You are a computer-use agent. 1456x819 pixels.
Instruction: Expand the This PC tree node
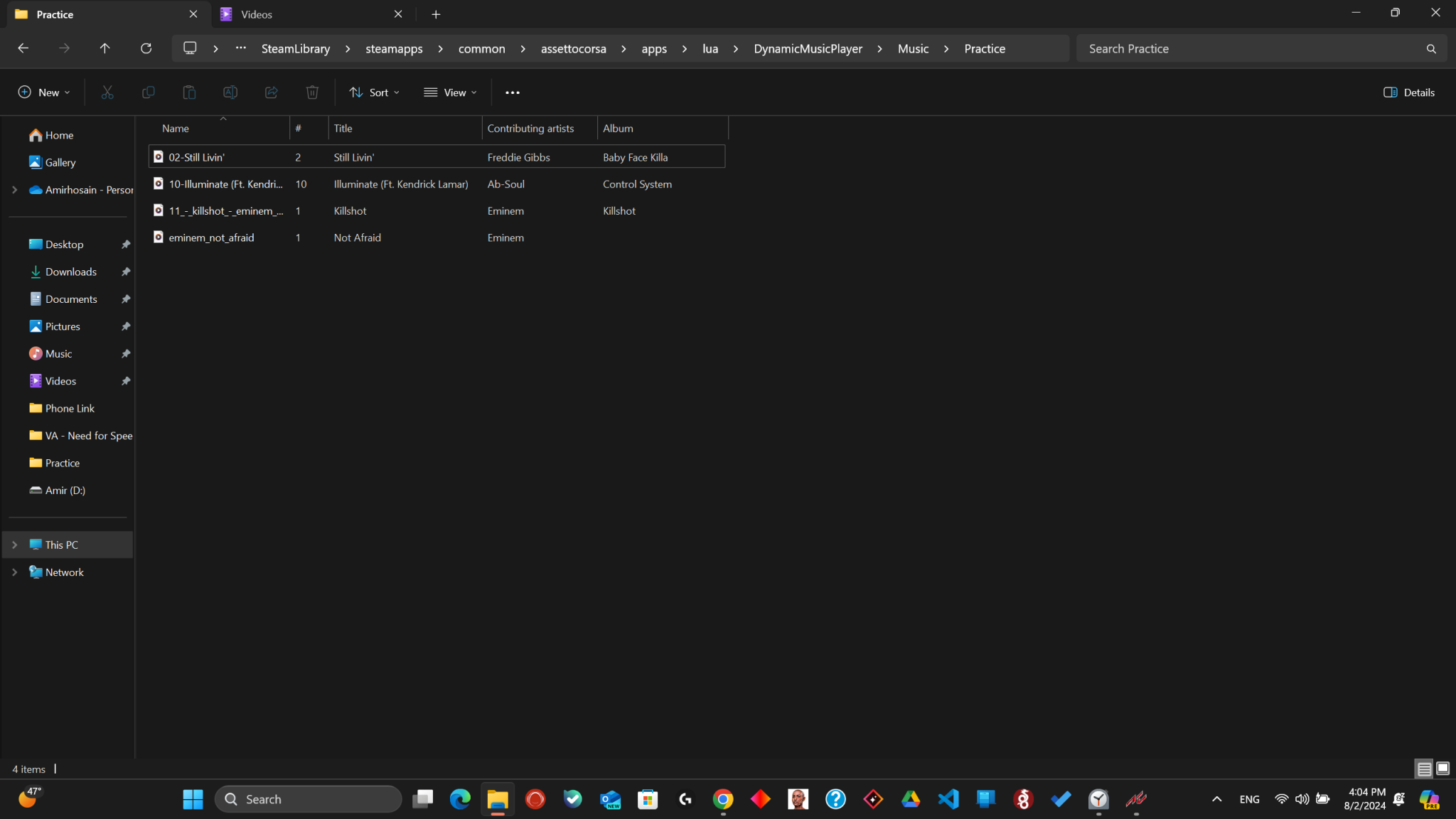click(x=14, y=545)
